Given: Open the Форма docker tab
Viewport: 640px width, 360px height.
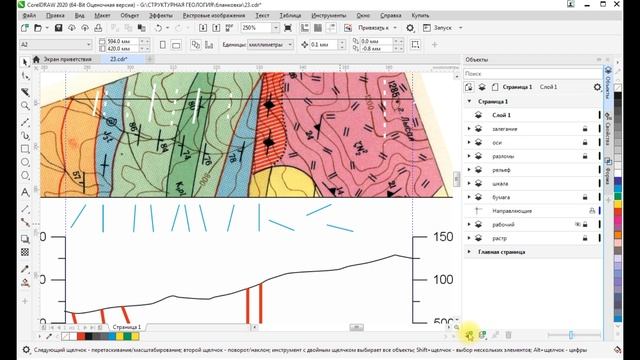Looking at the screenshot, I should point(608,171).
